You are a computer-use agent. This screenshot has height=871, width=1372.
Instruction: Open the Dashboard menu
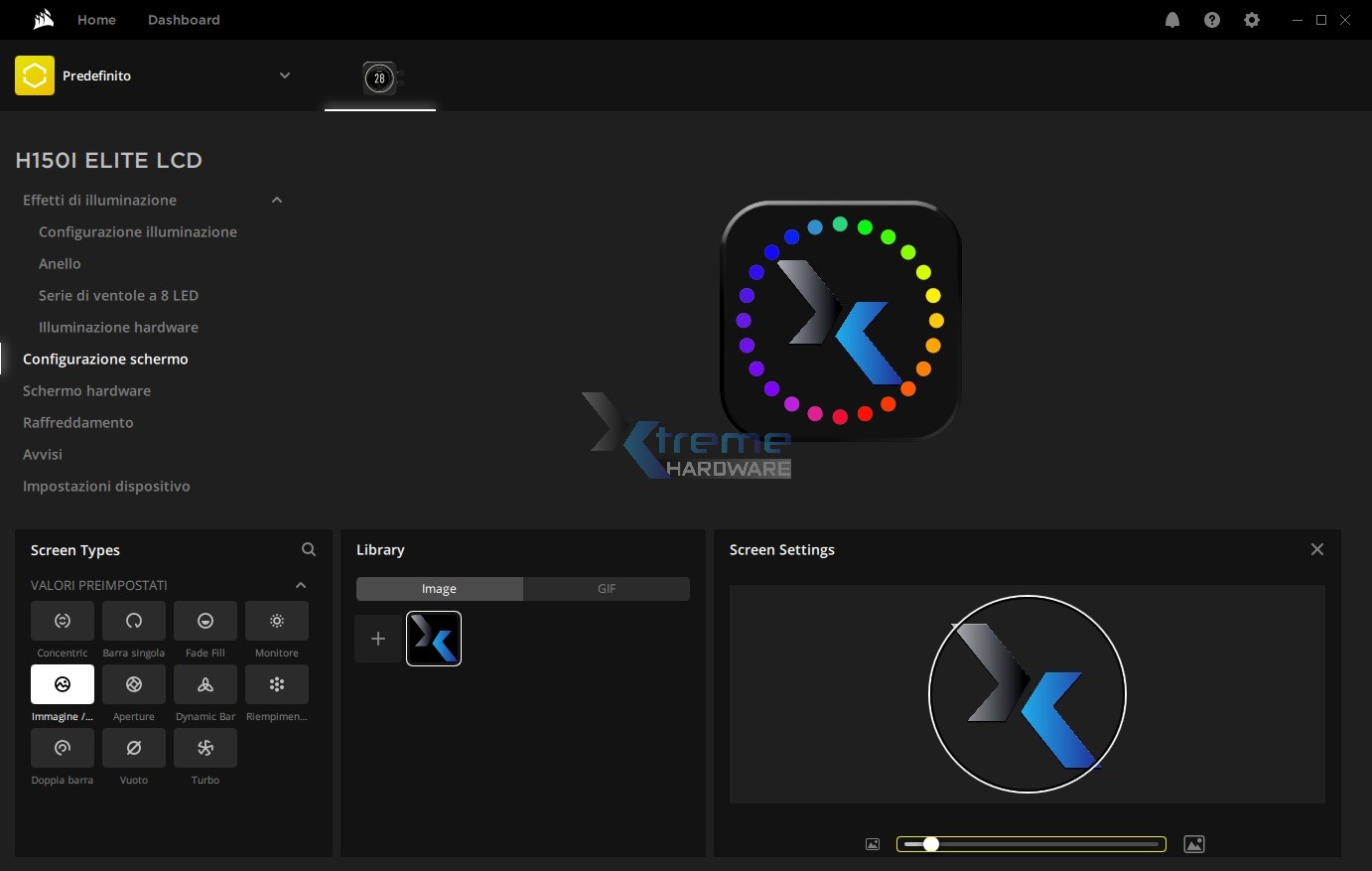(184, 20)
